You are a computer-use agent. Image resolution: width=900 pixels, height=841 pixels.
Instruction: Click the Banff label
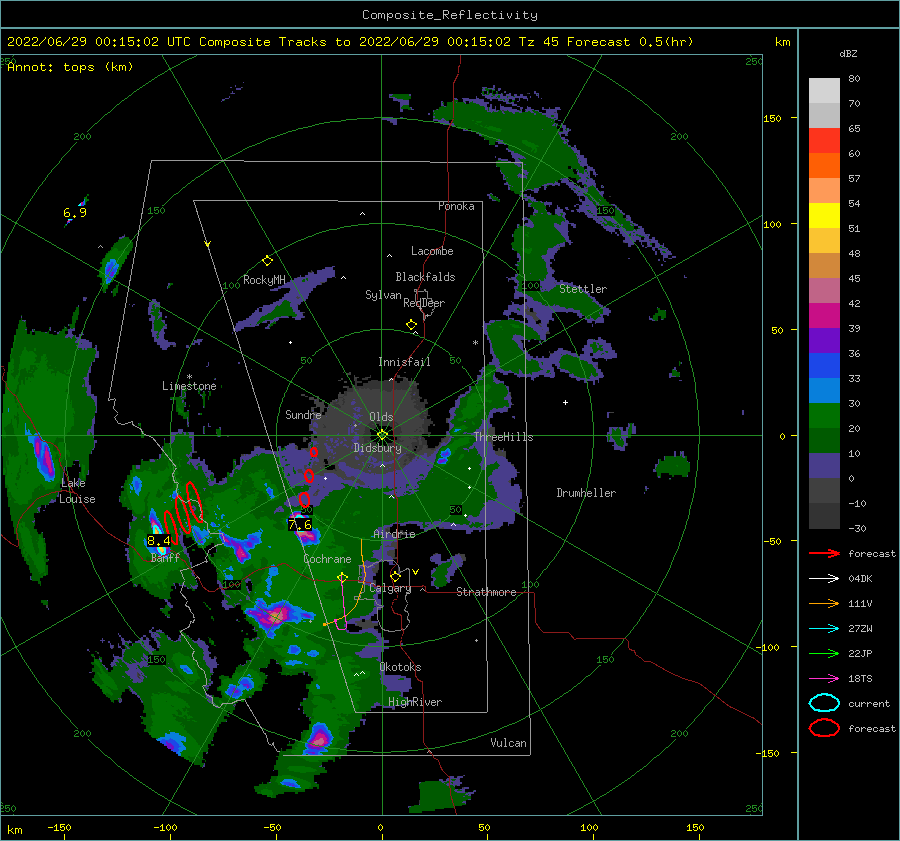(x=165, y=558)
